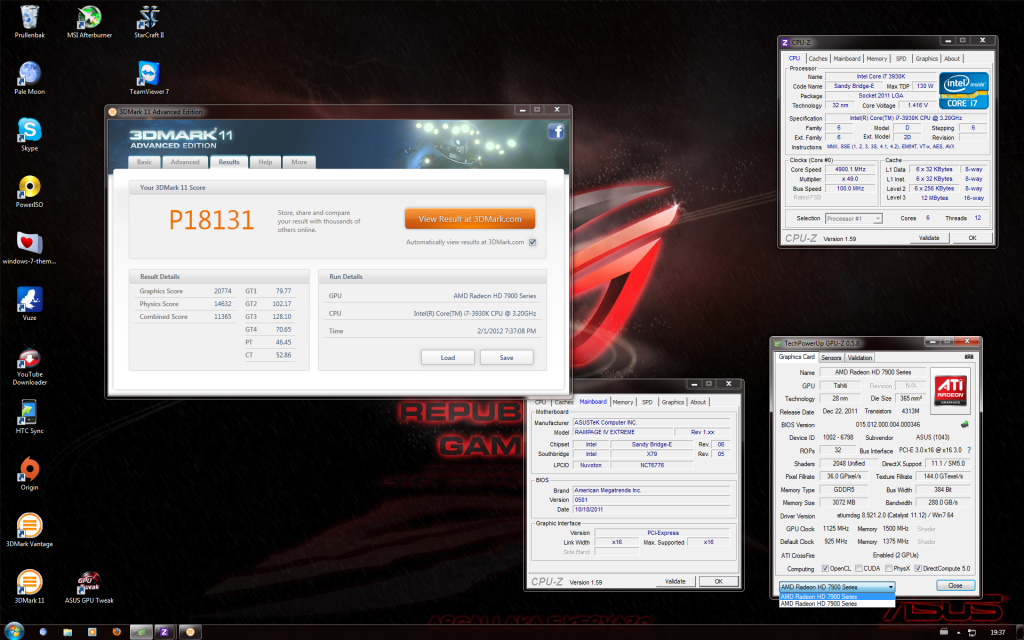Click the Graphics Score value 20774
The image size is (1024, 640).
[x=222, y=291]
